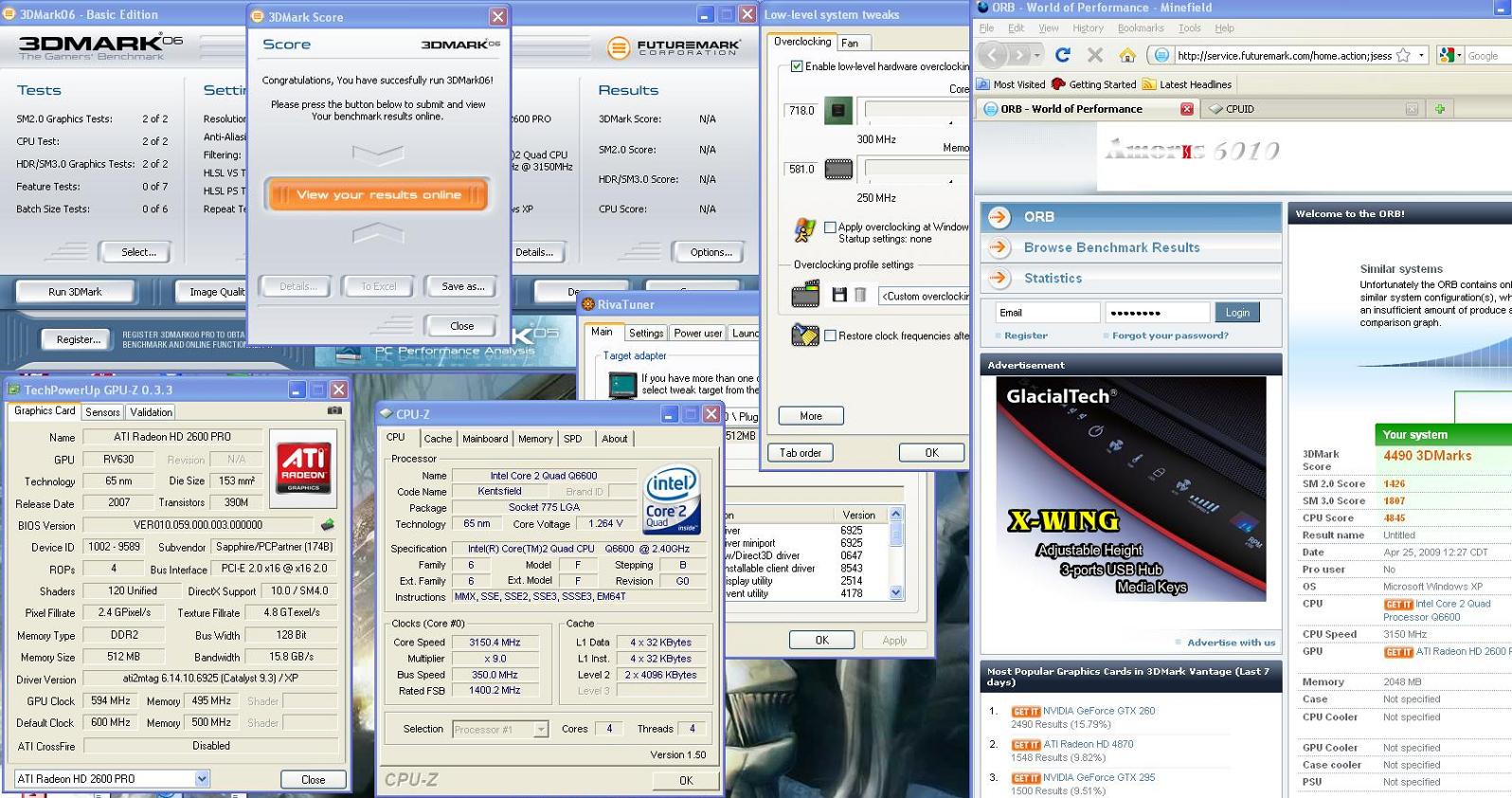Click View your results online button

click(378, 194)
